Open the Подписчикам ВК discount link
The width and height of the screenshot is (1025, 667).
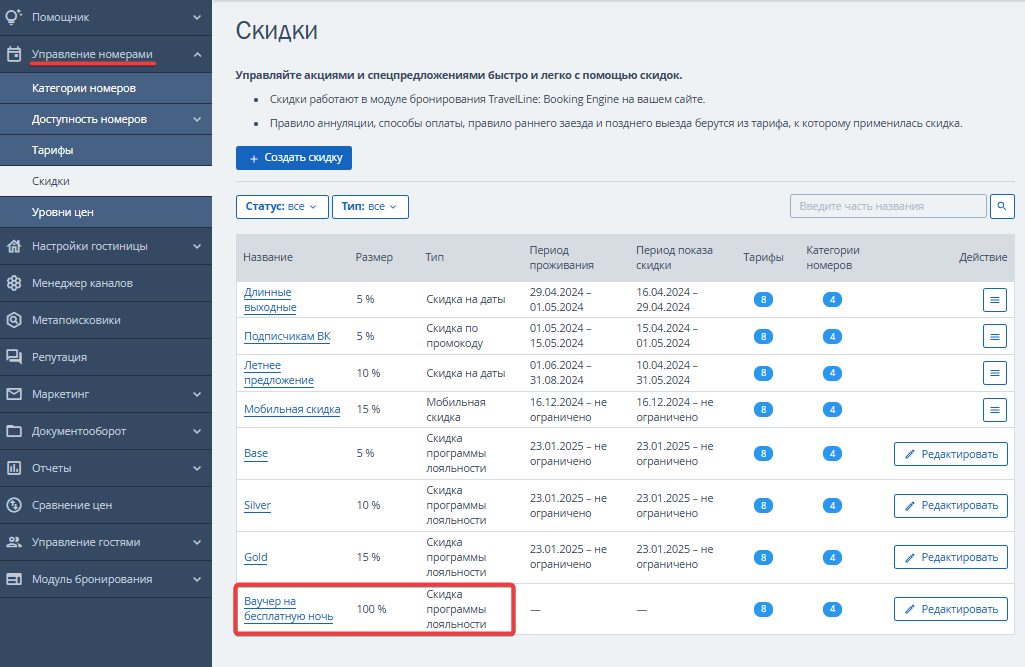click(287, 336)
